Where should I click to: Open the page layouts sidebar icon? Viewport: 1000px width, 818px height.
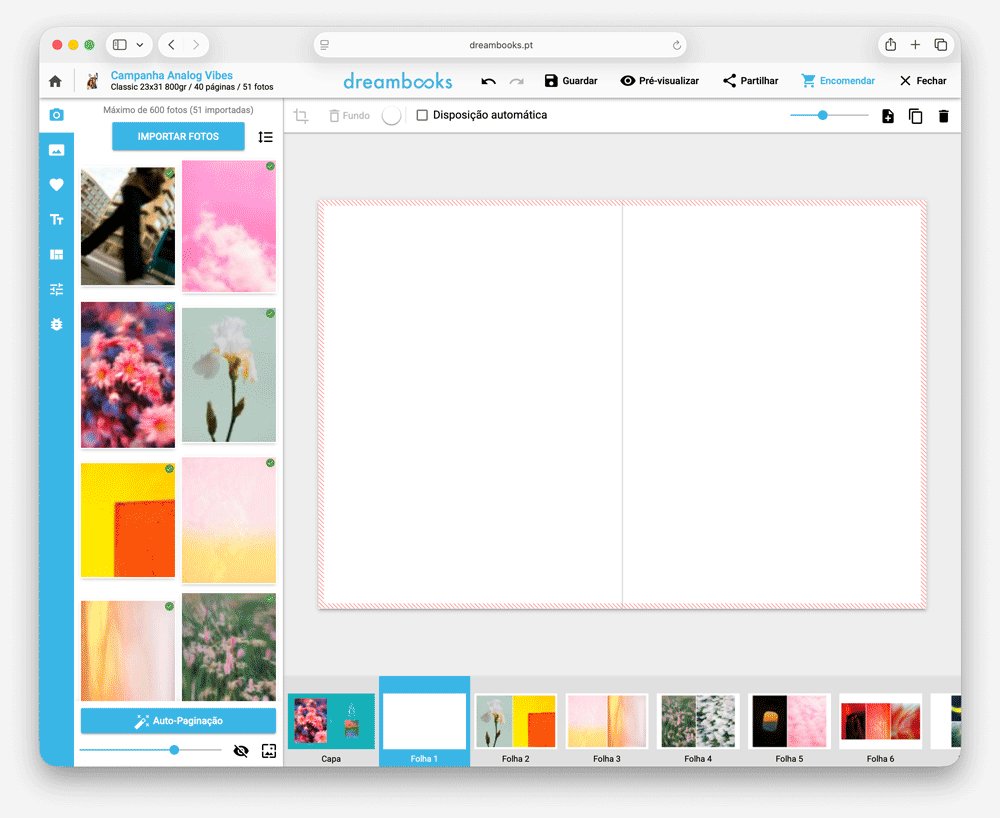click(x=56, y=254)
